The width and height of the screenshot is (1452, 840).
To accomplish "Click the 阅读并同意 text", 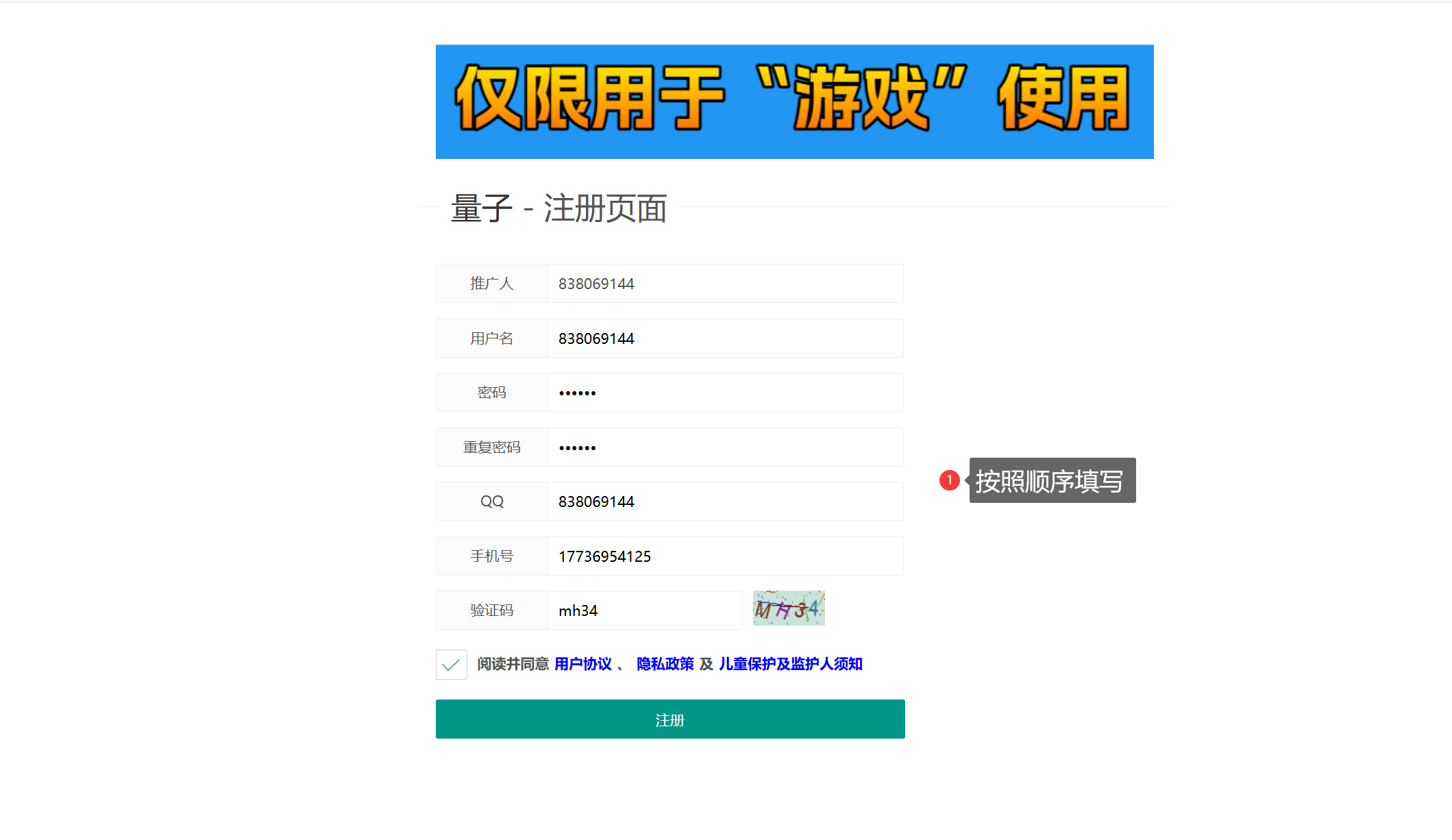I will [513, 664].
